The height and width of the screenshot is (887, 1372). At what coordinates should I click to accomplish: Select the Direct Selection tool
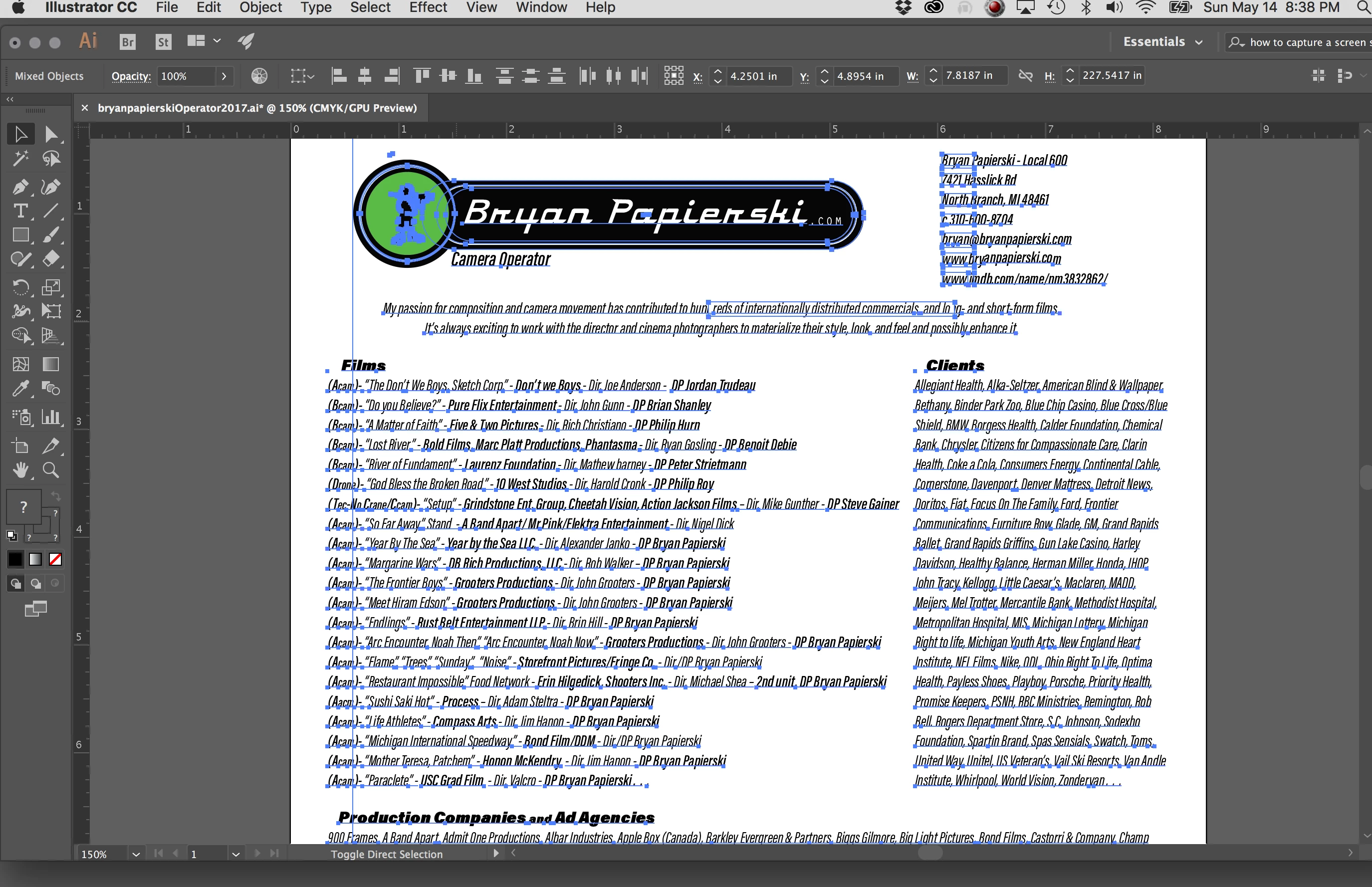[x=51, y=134]
